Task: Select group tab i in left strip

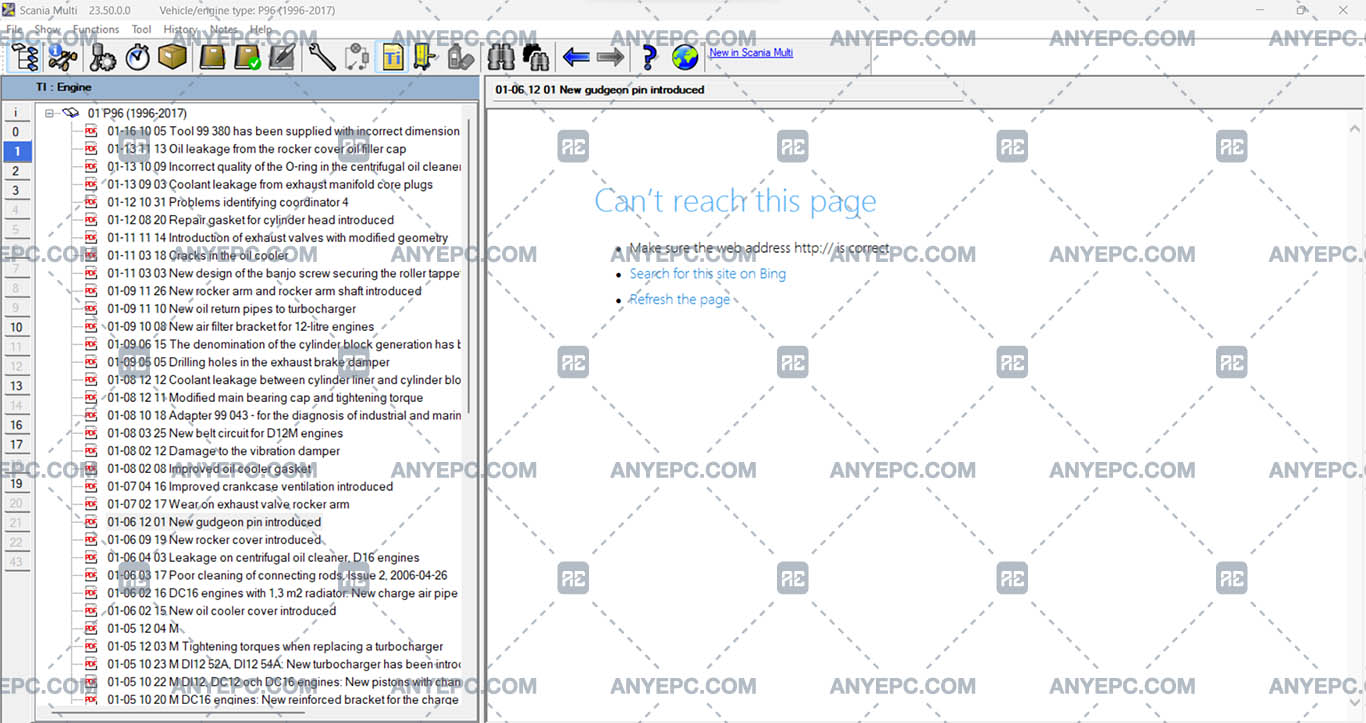Action: point(16,113)
